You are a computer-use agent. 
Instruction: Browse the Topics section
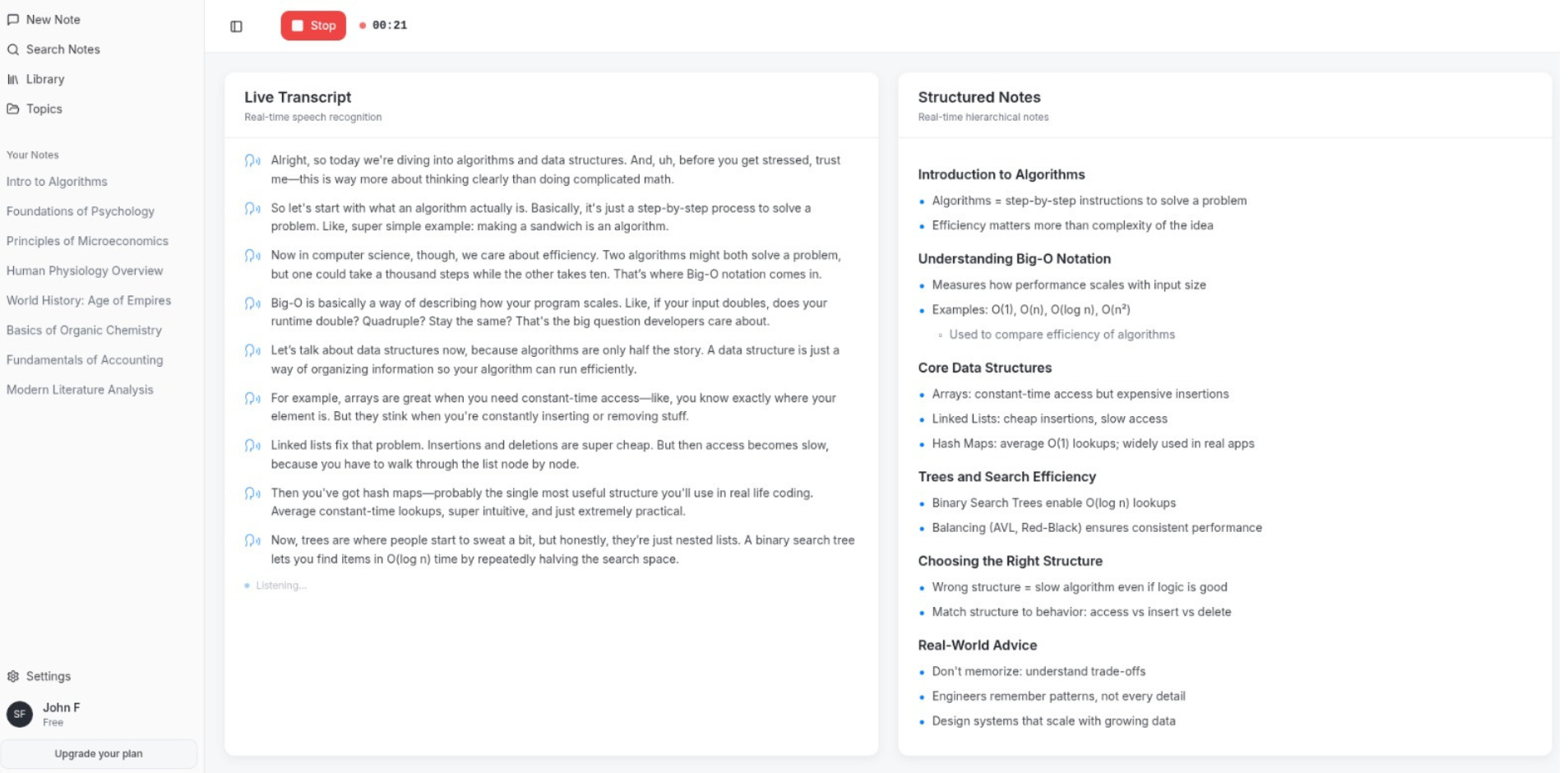44,109
